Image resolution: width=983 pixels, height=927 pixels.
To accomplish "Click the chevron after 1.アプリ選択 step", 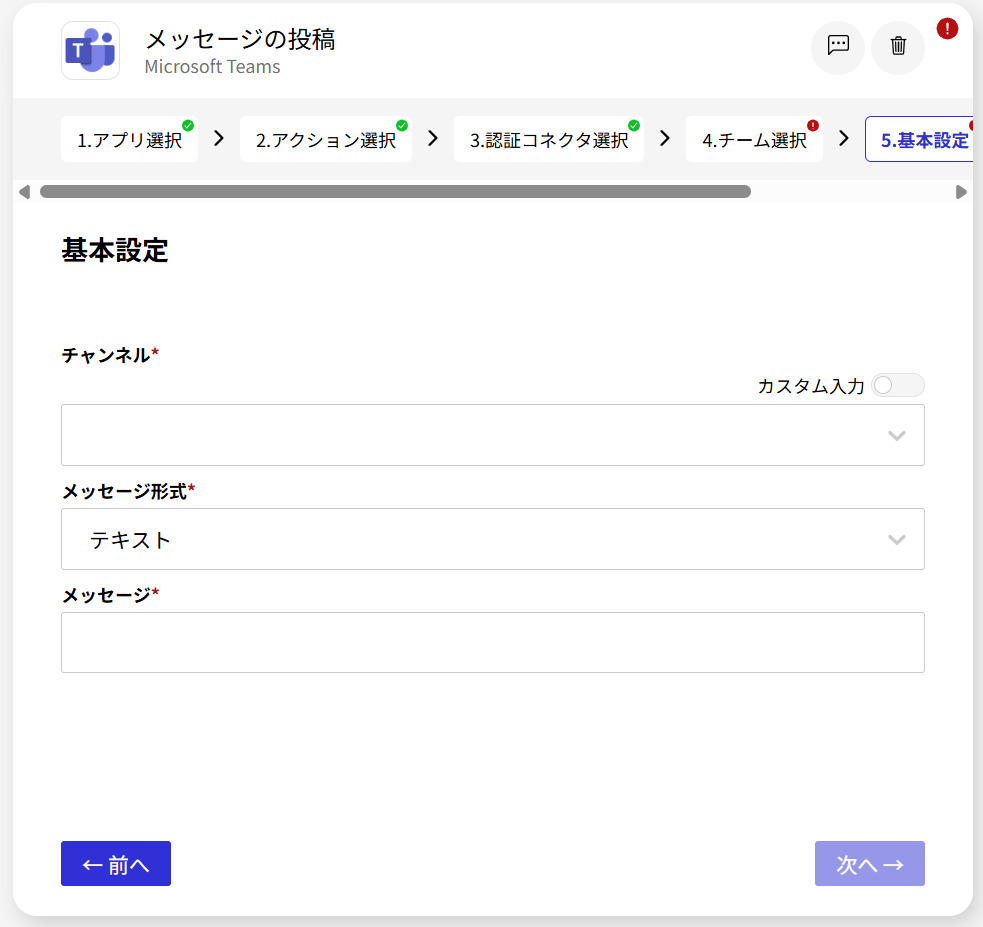I will pos(219,138).
